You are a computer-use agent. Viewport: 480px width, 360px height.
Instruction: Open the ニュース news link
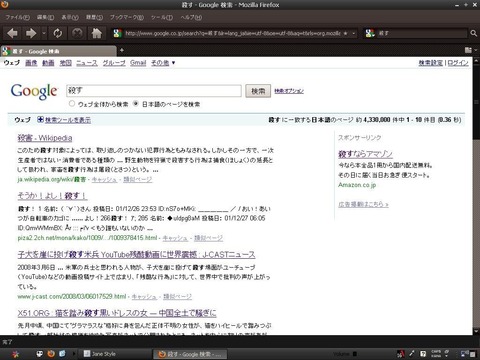pyautogui.click(x=87, y=63)
